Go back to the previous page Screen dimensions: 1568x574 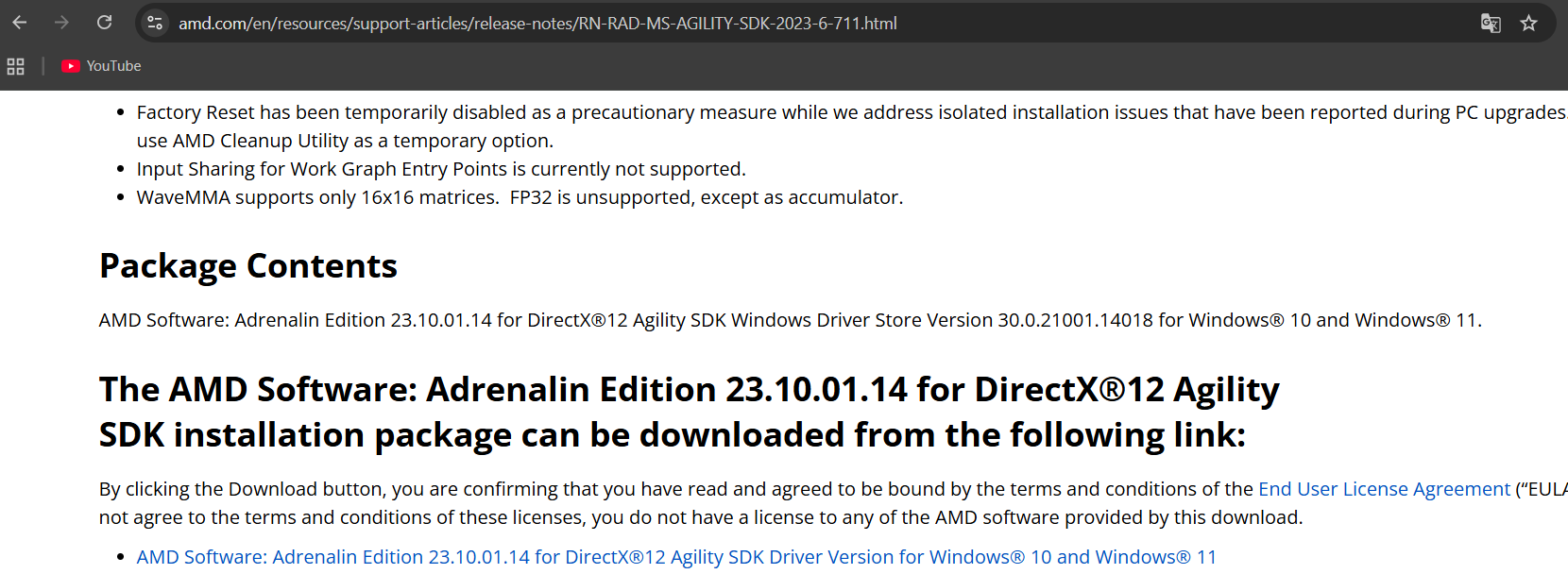tap(20, 23)
